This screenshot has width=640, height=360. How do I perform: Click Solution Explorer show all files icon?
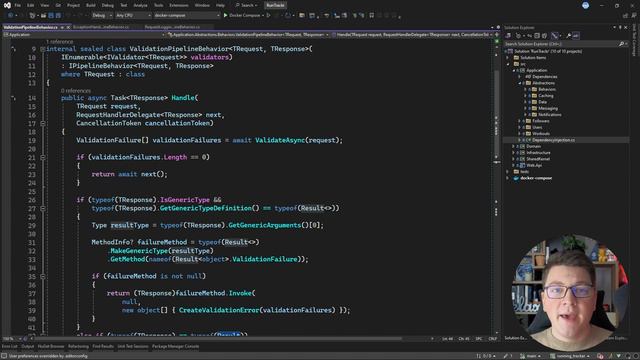pyautogui.click(x=544, y=36)
